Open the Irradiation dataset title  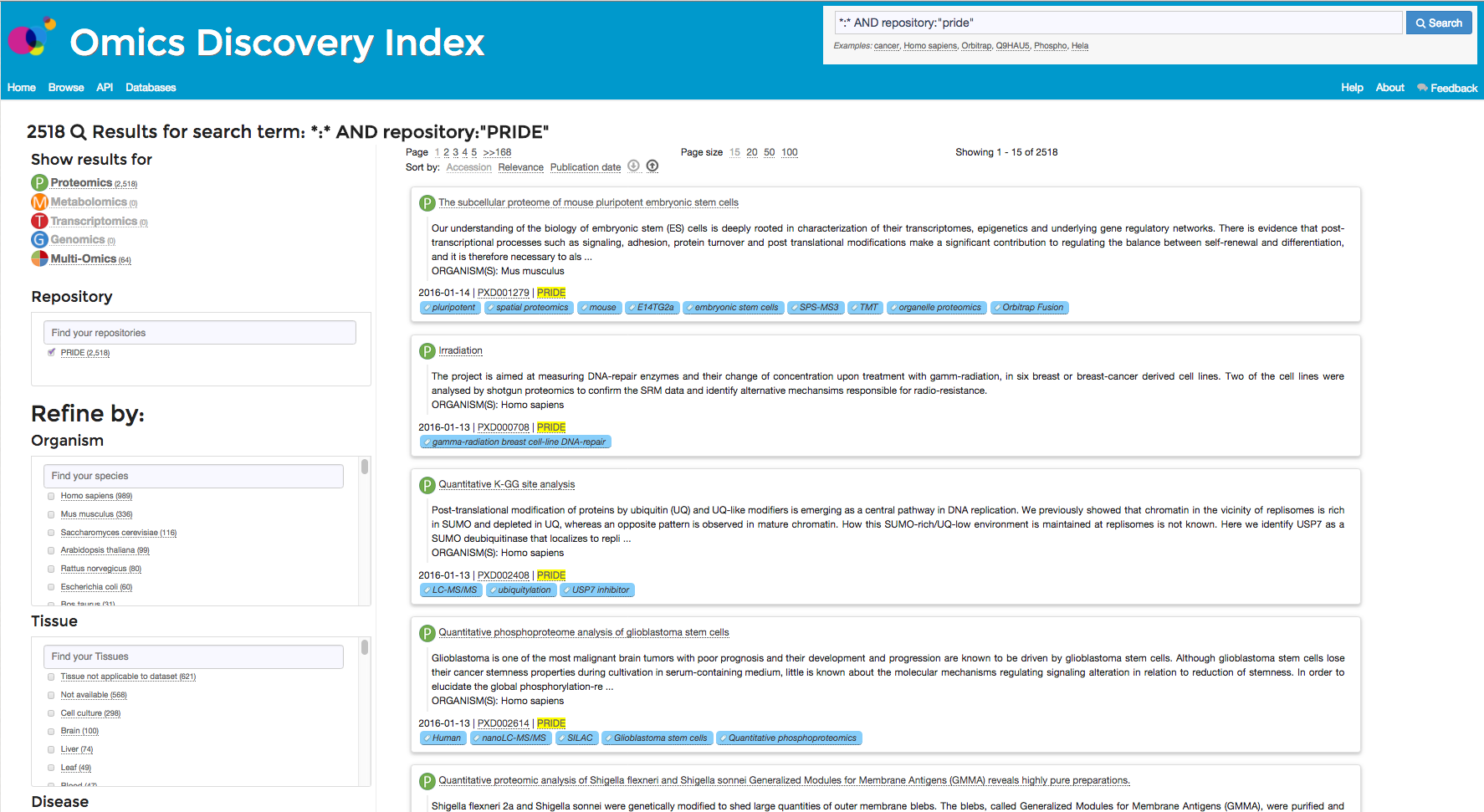[461, 350]
